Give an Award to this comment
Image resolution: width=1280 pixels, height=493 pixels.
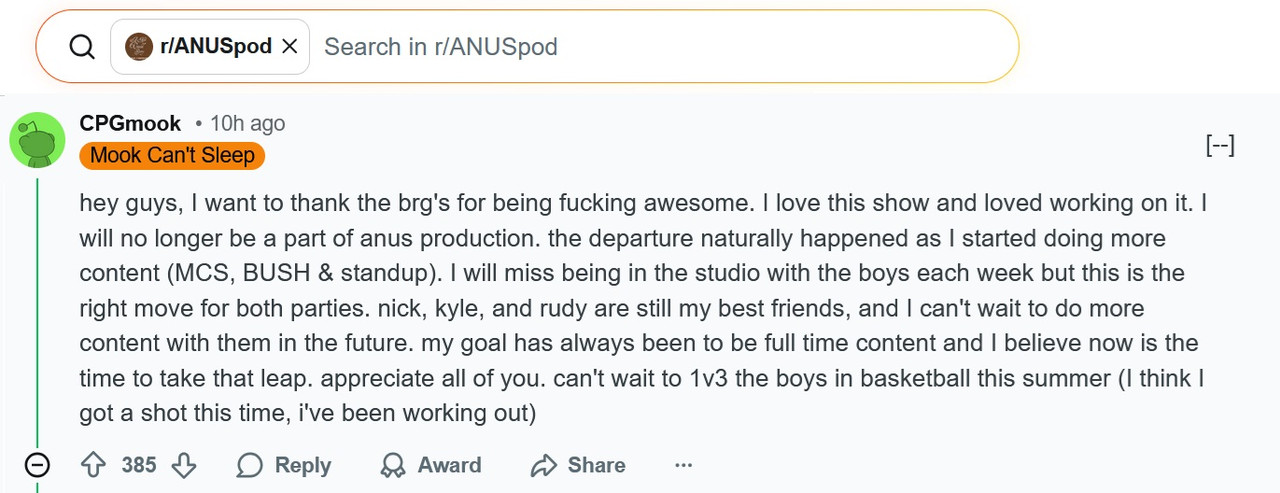pos(431,465)
